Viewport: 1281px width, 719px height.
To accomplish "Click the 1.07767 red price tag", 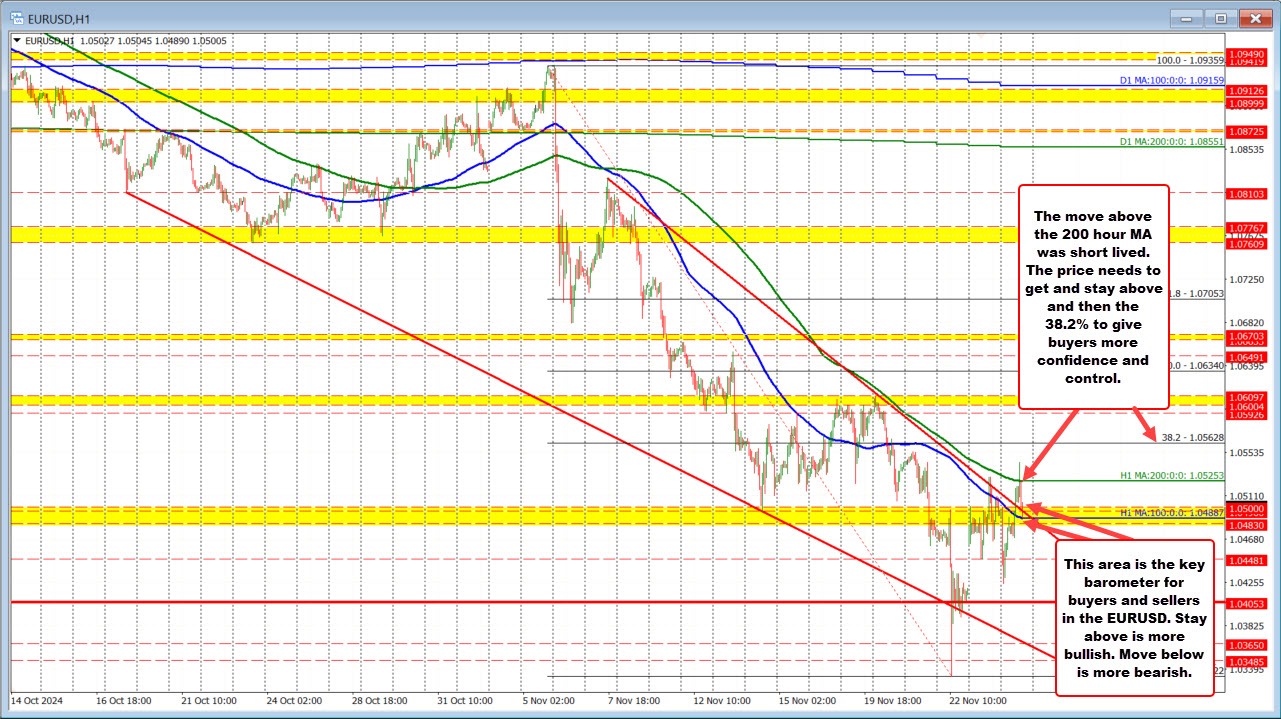I will pyautogui.click(x=1246, y=228).
